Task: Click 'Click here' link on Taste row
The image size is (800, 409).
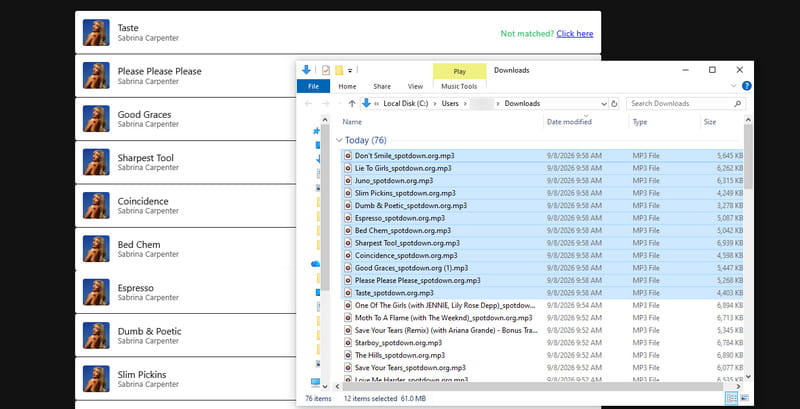Action: click(574, 34)
